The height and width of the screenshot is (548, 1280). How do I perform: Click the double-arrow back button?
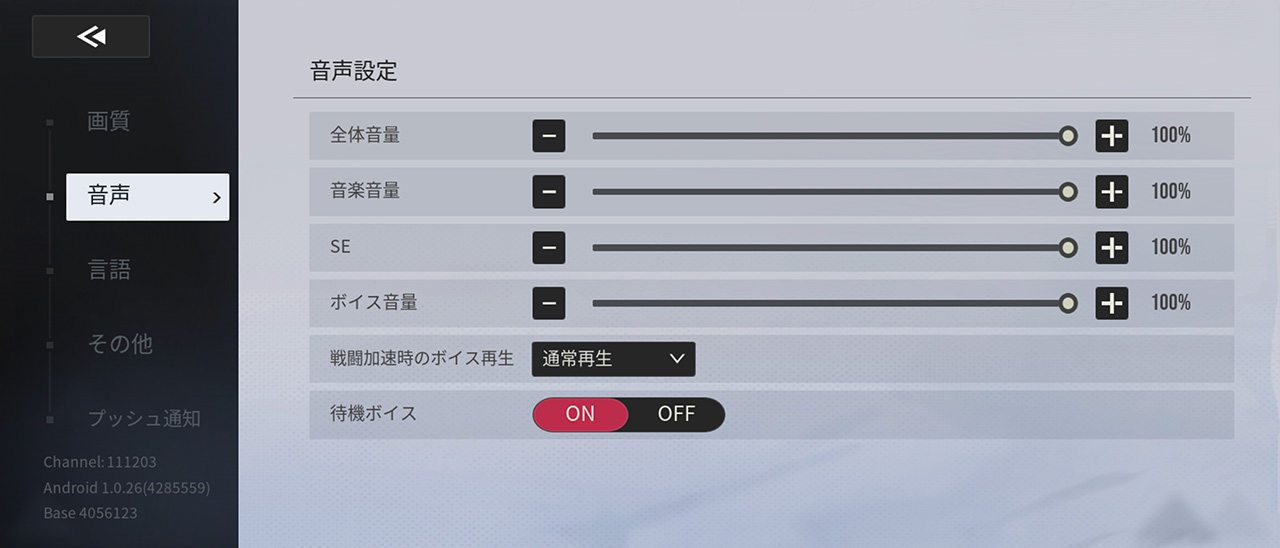(91, 37)
